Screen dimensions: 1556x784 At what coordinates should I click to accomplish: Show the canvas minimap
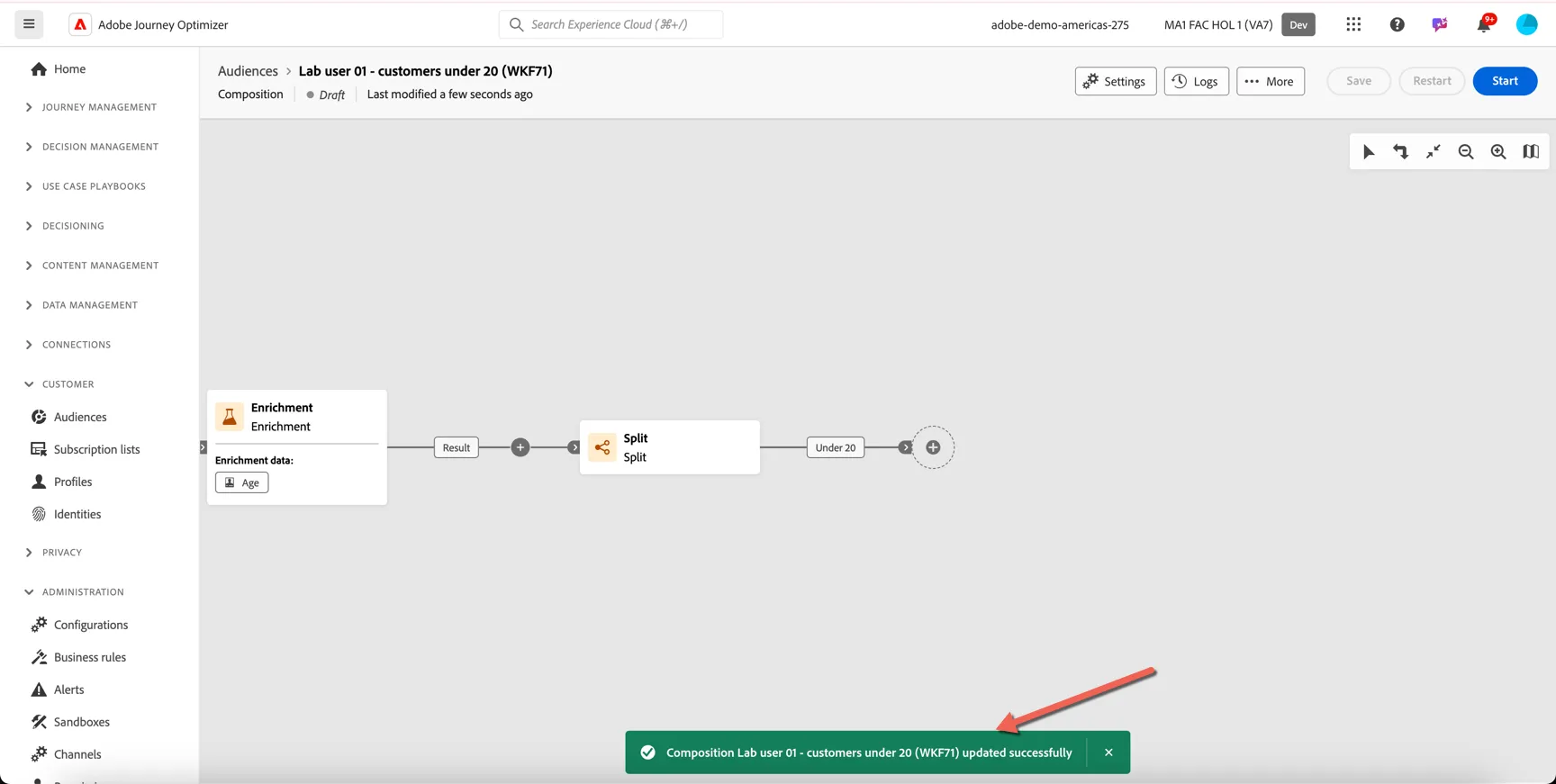pos(1531,151)
